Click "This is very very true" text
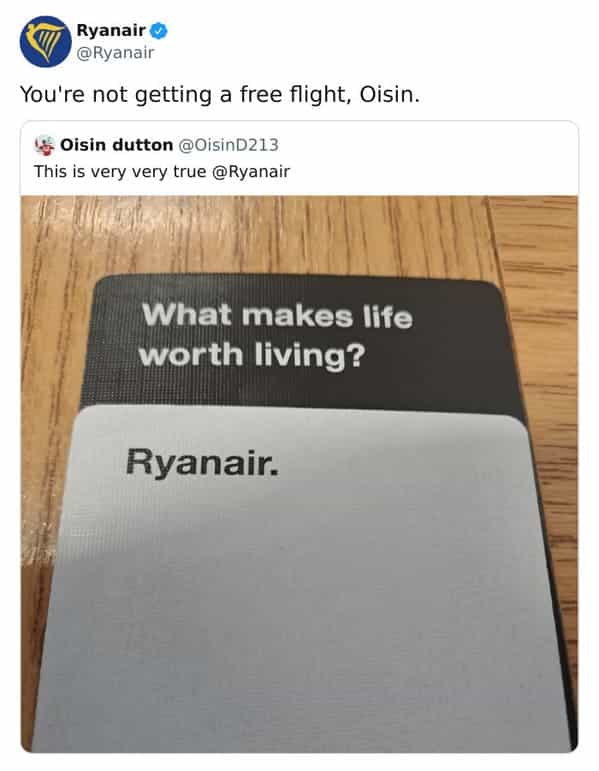 tap(120, 172)
